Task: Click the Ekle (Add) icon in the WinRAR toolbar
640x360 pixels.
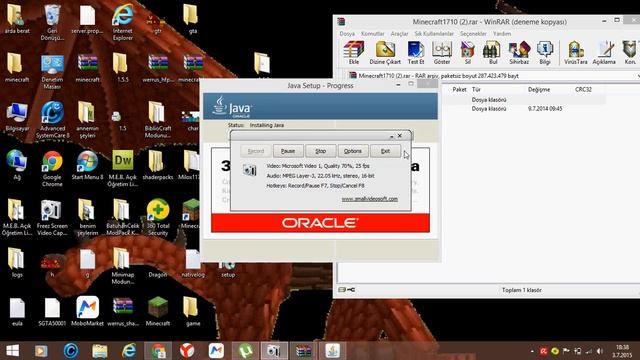Action: (x=353, y=53)
